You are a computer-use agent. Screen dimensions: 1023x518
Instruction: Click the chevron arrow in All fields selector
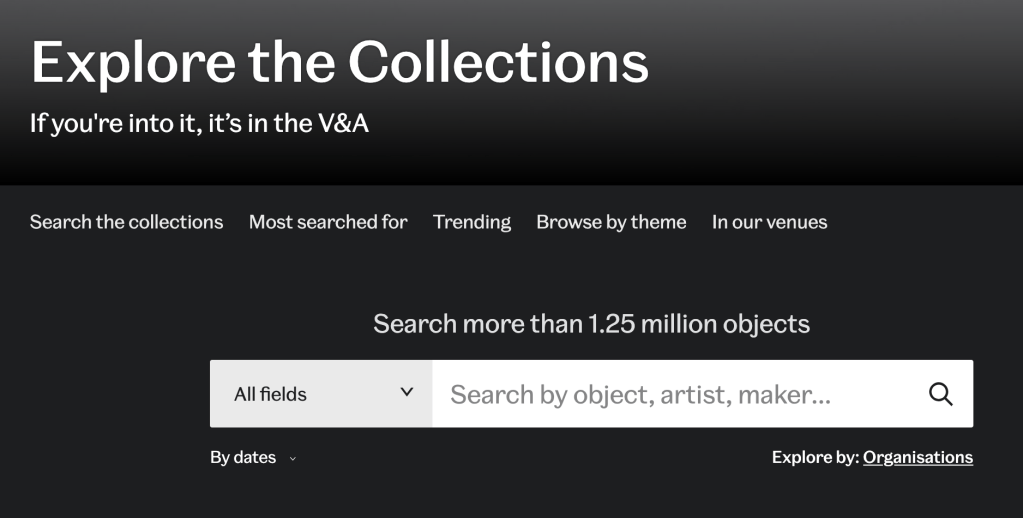[407, 392]
